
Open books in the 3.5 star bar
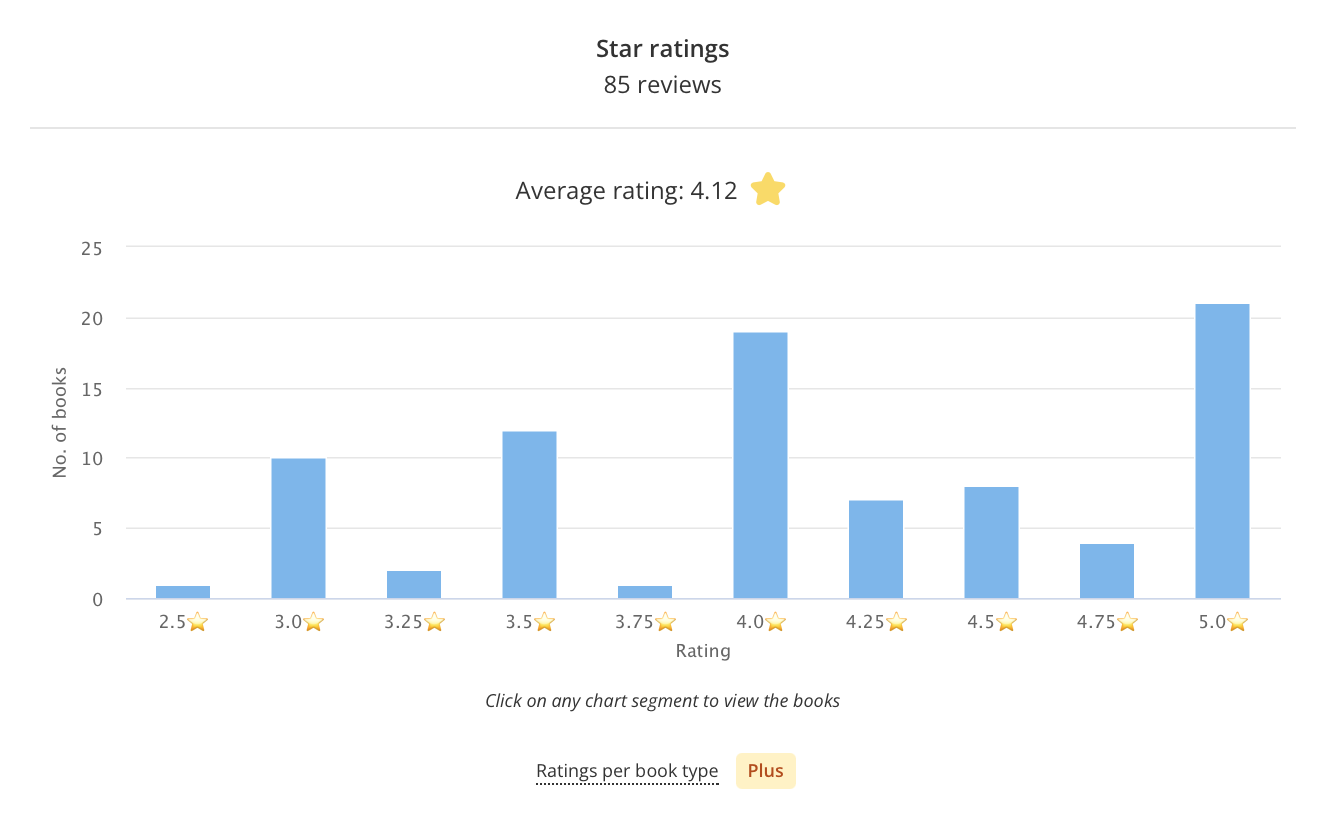tap(529, 515)
